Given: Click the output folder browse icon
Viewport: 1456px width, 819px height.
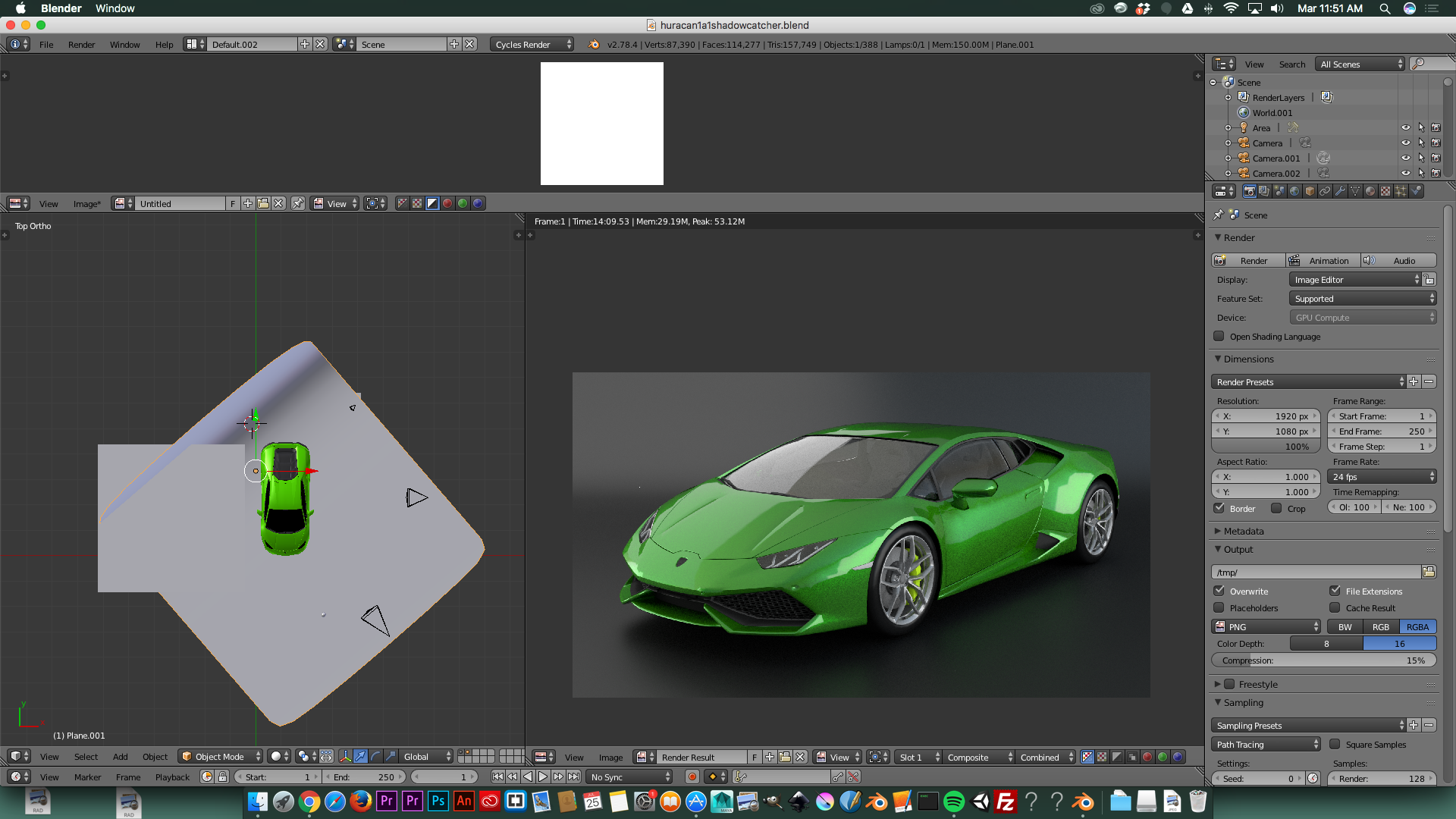Looking at the screenshot, I should coord(1429,572).
